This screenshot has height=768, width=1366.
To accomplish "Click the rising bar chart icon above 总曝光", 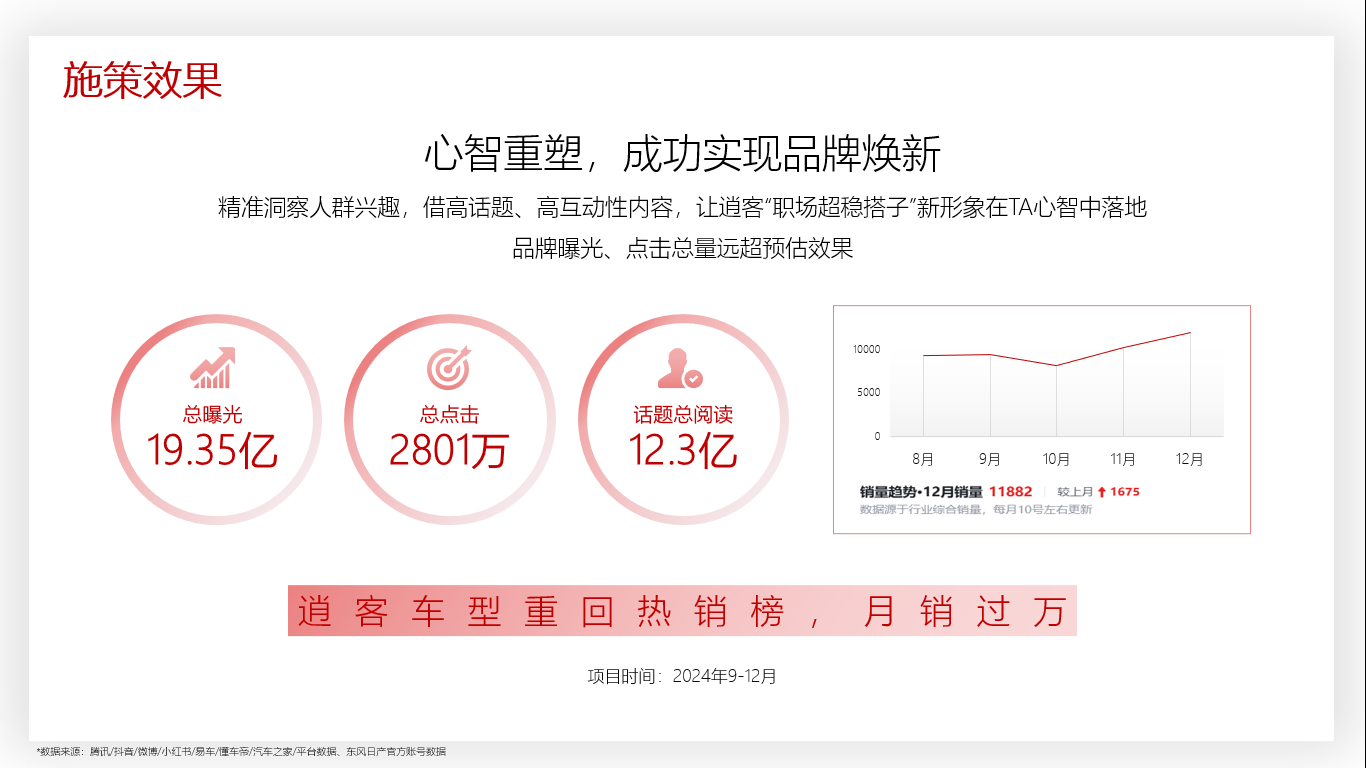I will pyautogui.click(x=212, y=368).
